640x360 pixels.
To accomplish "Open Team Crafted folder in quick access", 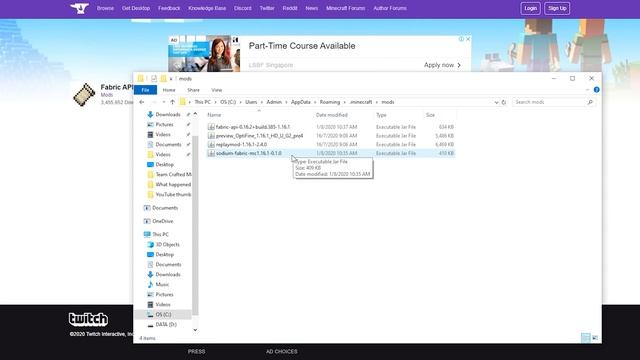I will click(x=169, y=174).
